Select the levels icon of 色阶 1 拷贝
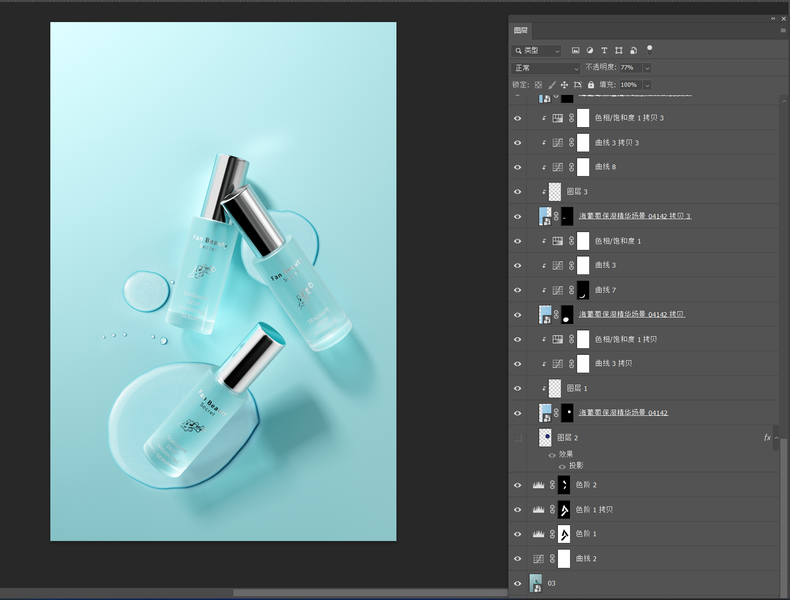Viewport: 790px width, 600px height. 538,510
